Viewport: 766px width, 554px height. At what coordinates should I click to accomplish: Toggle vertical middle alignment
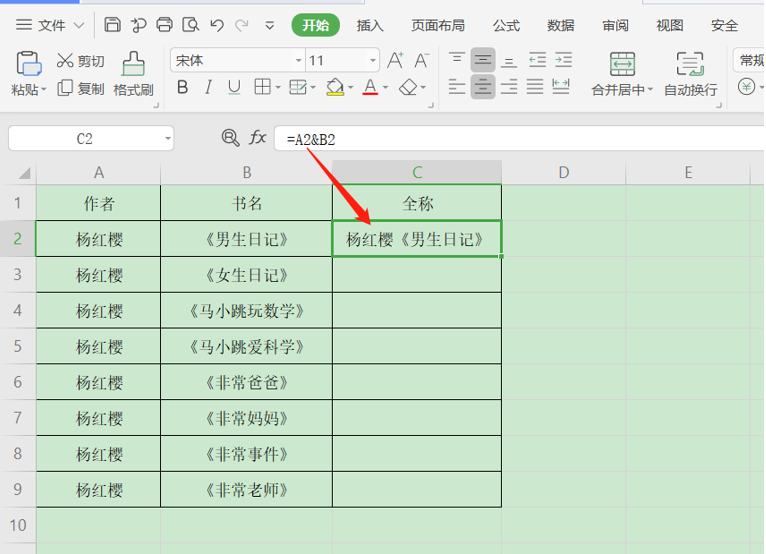click(483, 60)
